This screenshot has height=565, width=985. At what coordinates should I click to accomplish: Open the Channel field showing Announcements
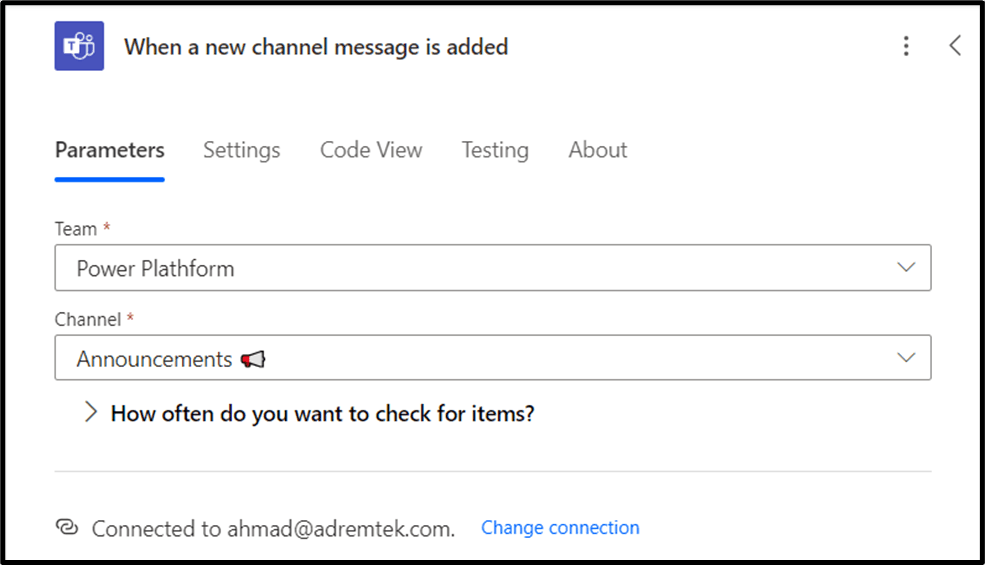click(x=480, y=358)
